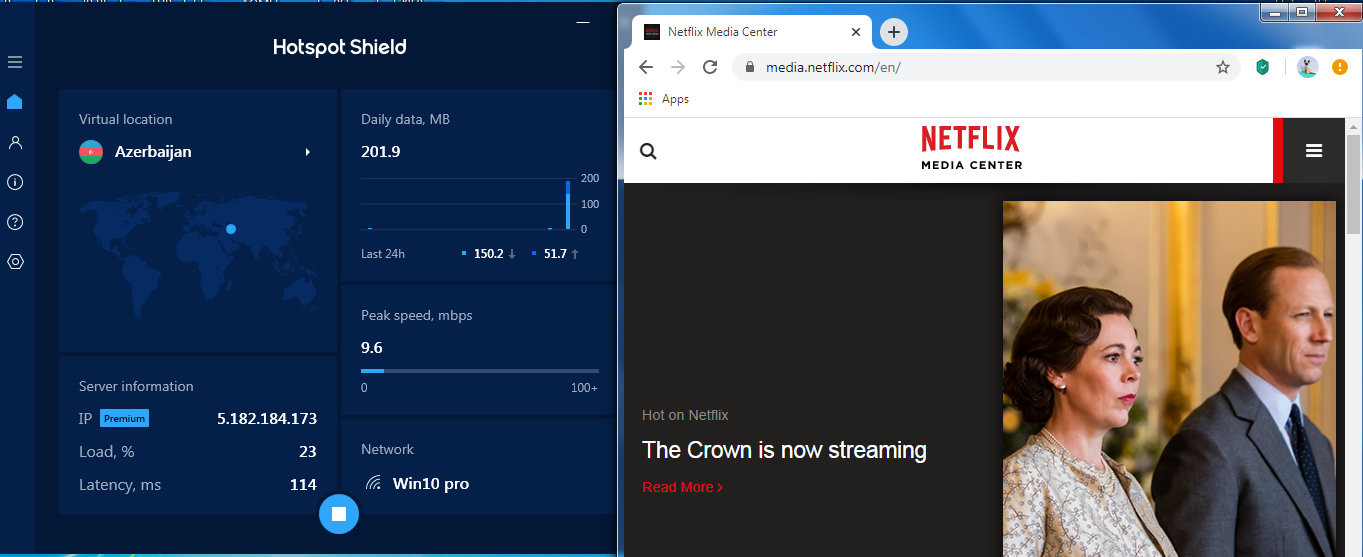Bookmark this page with the star icon
Viewport: 1363px width, 557px height.
click(1222, 67)
